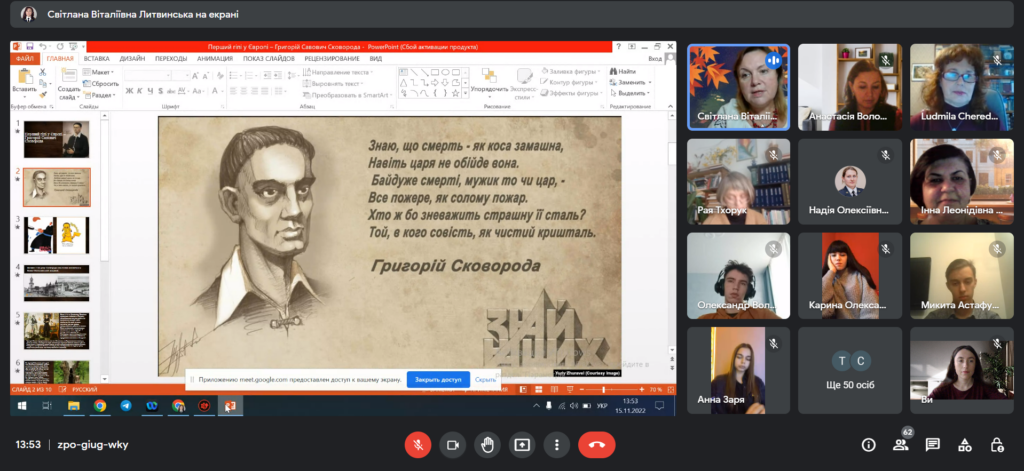Show the participants list
1024x471 pixels.
(x=900, y=445)
